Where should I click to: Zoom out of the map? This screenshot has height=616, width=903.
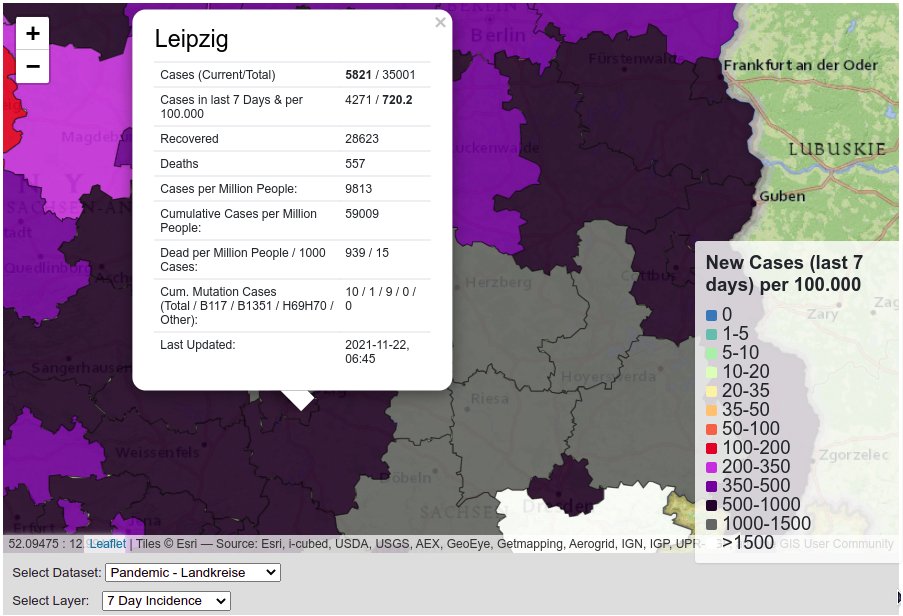click(x=33, y=66)
